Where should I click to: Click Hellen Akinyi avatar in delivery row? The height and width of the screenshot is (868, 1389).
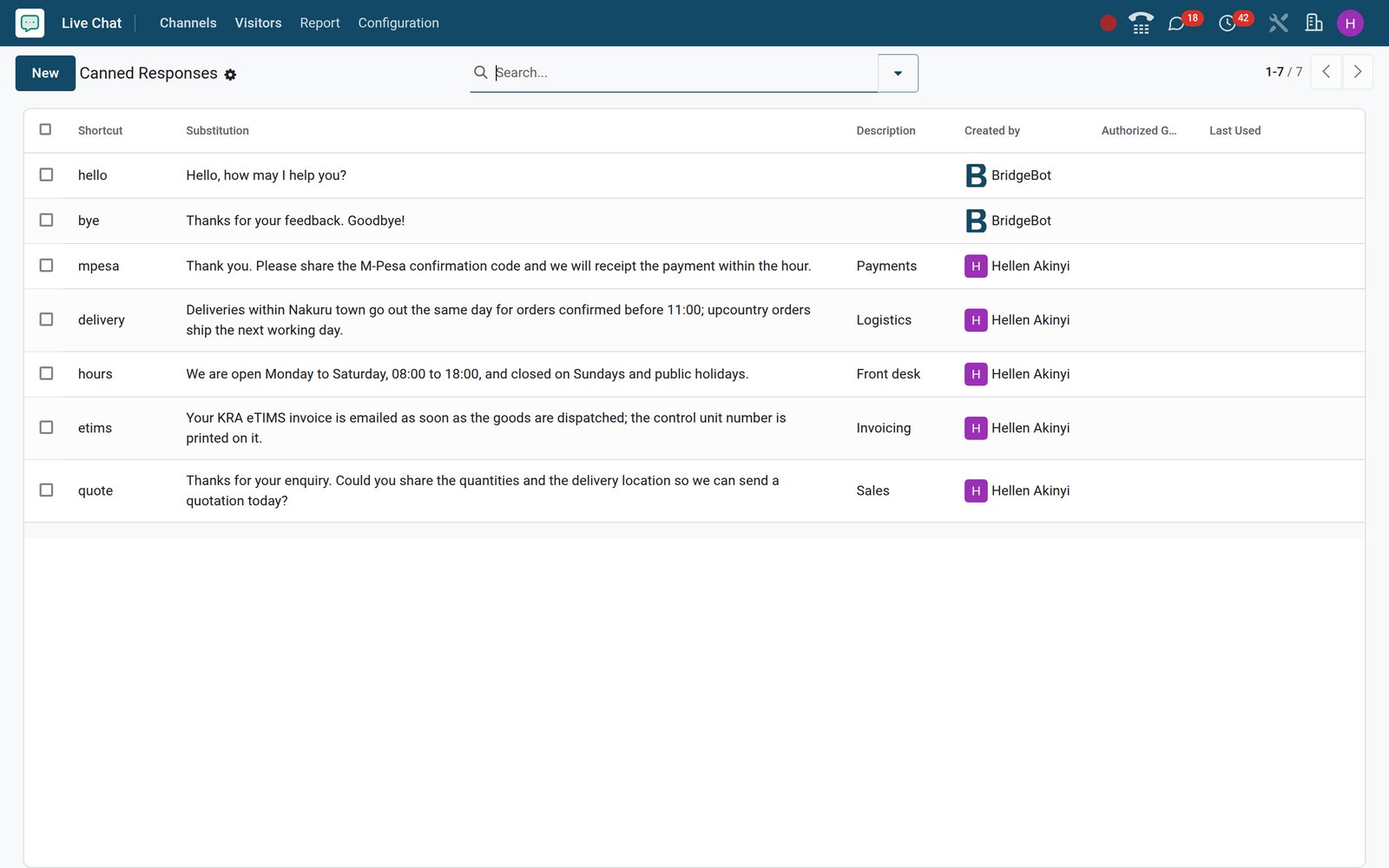click(x=976, y=320)
